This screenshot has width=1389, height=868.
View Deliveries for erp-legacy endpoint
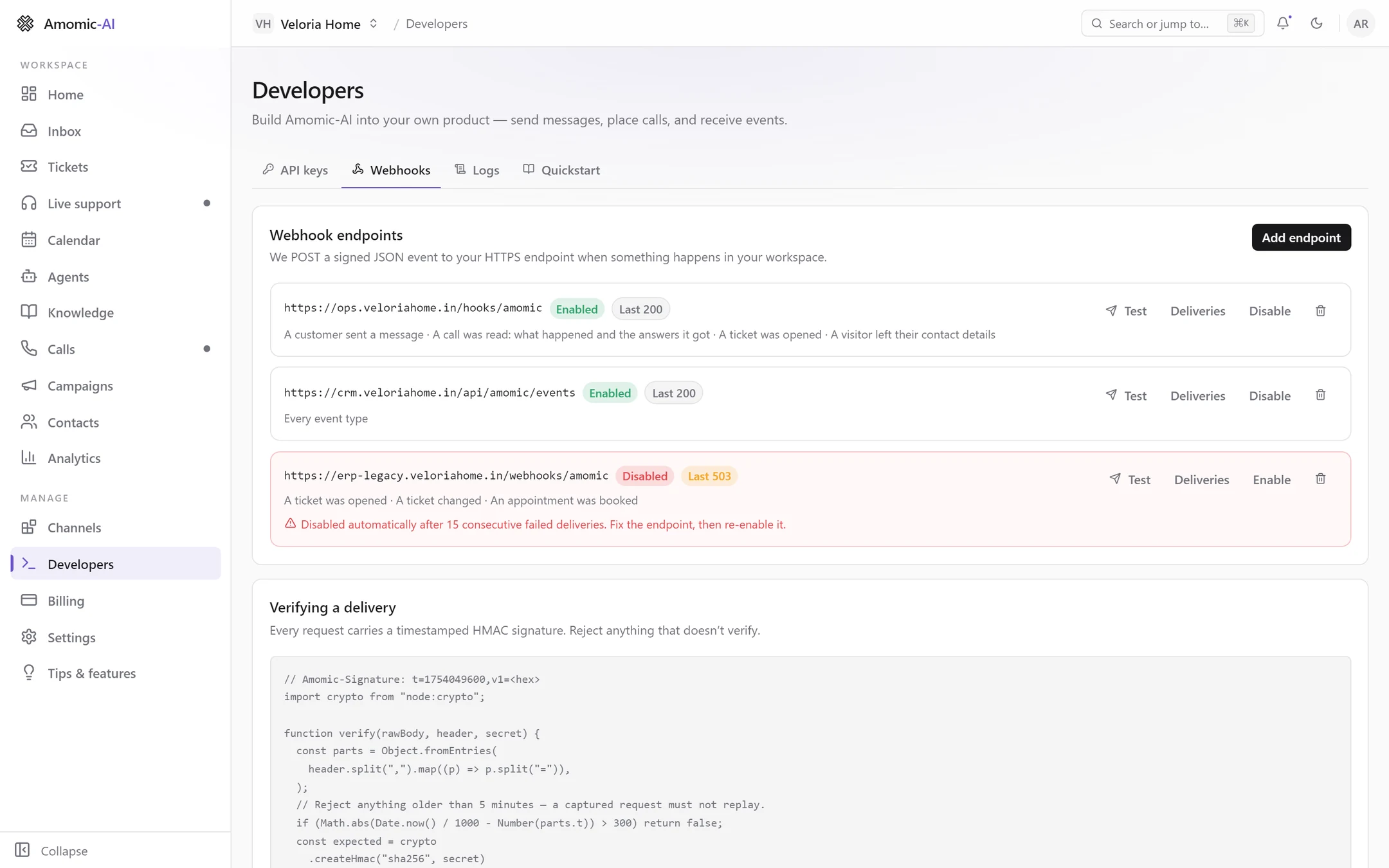1201,480
